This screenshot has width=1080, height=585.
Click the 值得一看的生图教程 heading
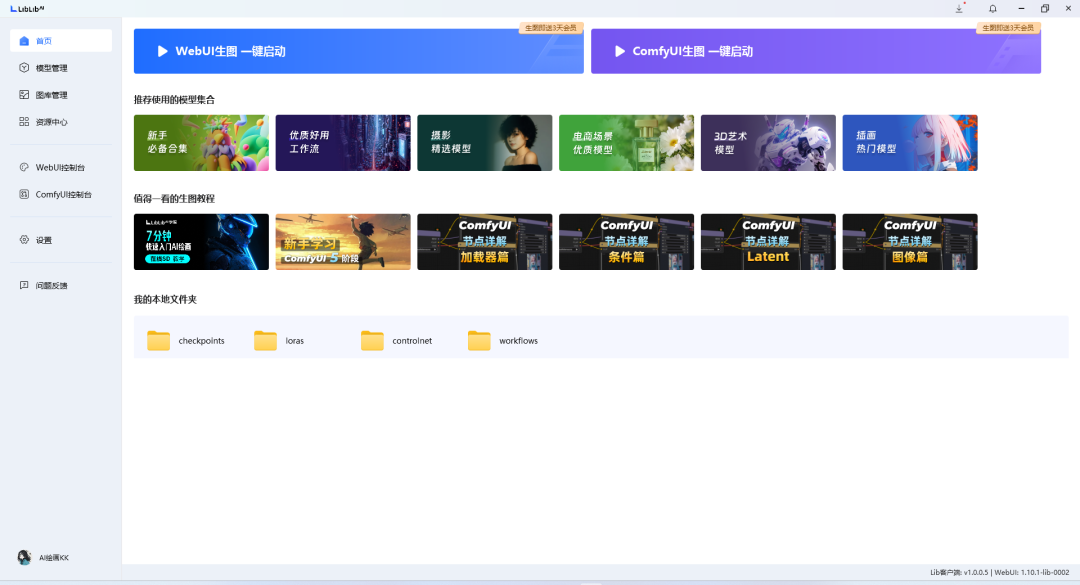pyautogui.click(x=174, y=198)
